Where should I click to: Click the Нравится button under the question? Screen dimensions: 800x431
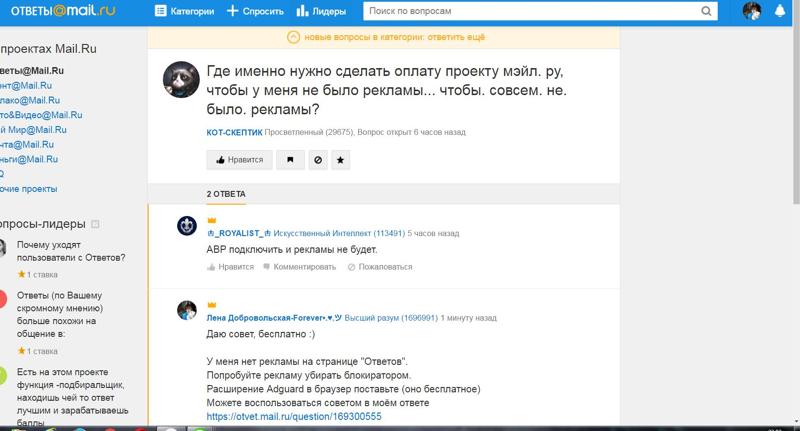(239, 160)
